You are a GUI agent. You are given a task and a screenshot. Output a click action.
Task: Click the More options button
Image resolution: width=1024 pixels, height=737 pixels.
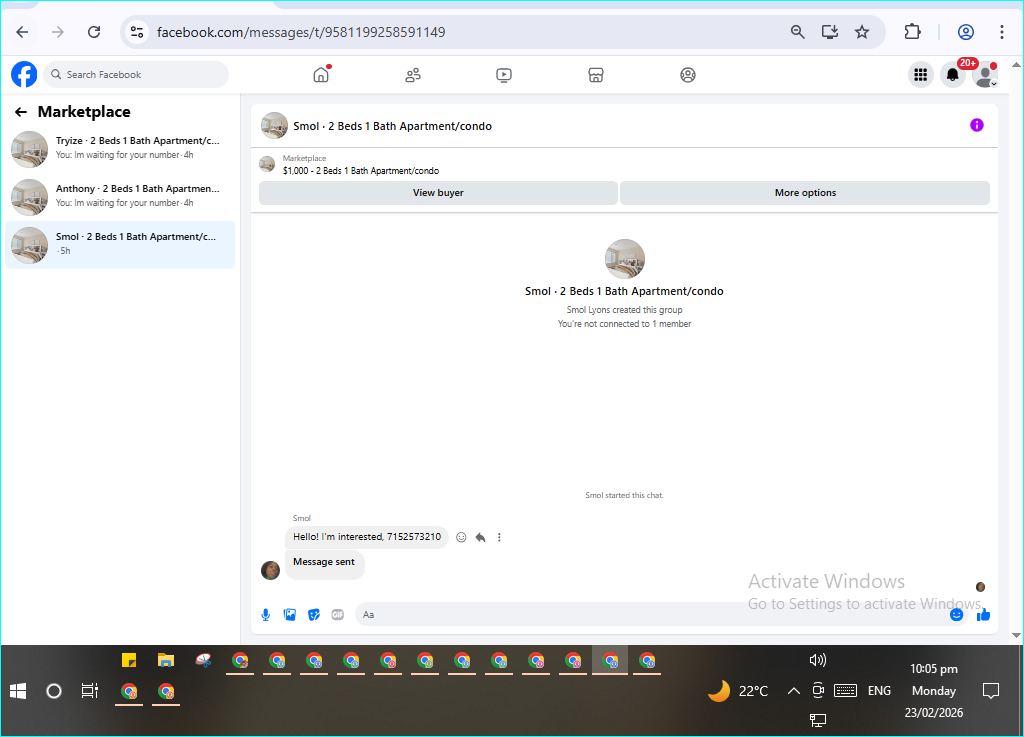click(x=805, y=193)
